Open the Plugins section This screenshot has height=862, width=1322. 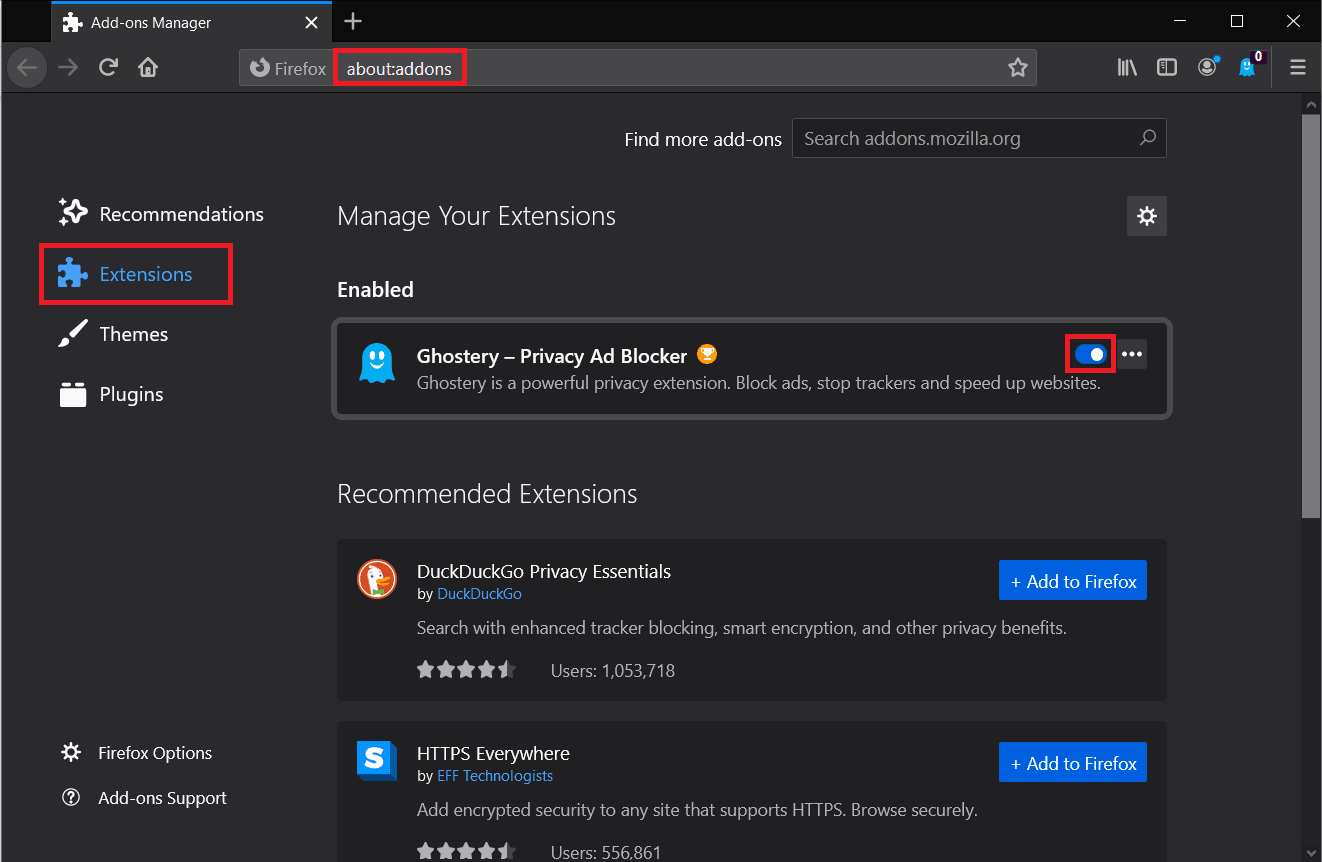pyautogui.click(x=111, y=394)
